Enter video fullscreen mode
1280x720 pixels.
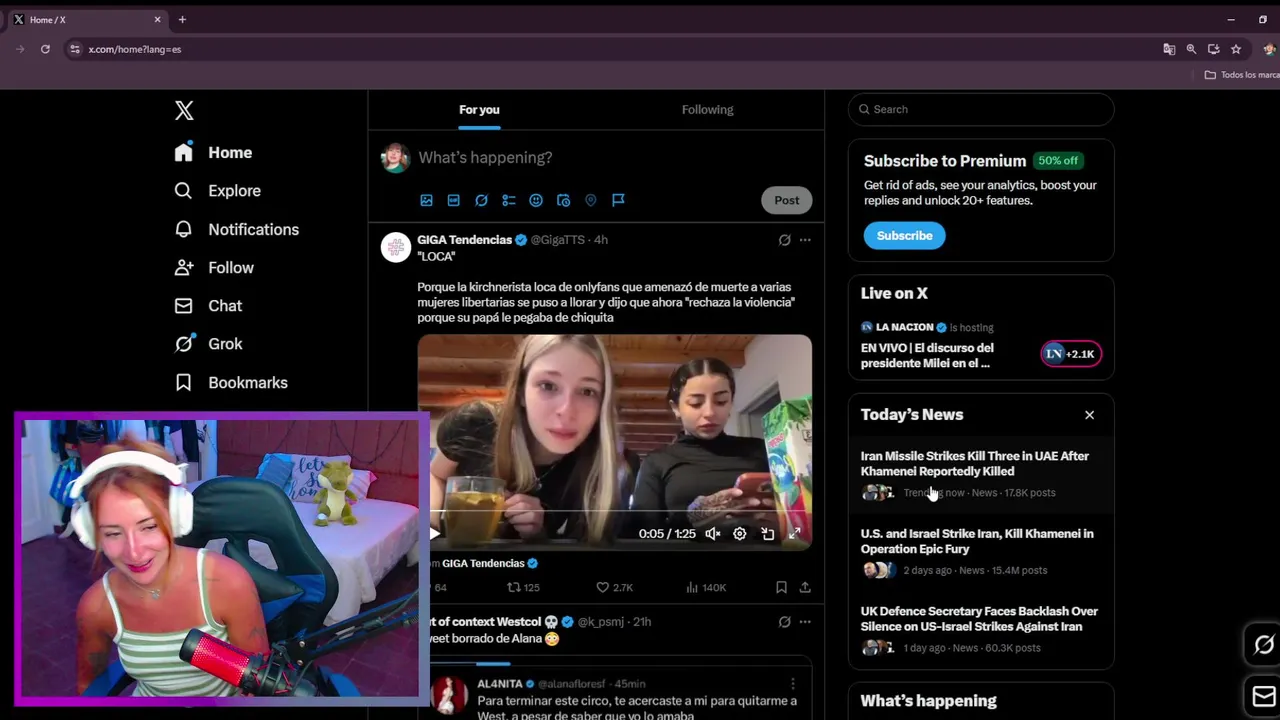point(795,534)
